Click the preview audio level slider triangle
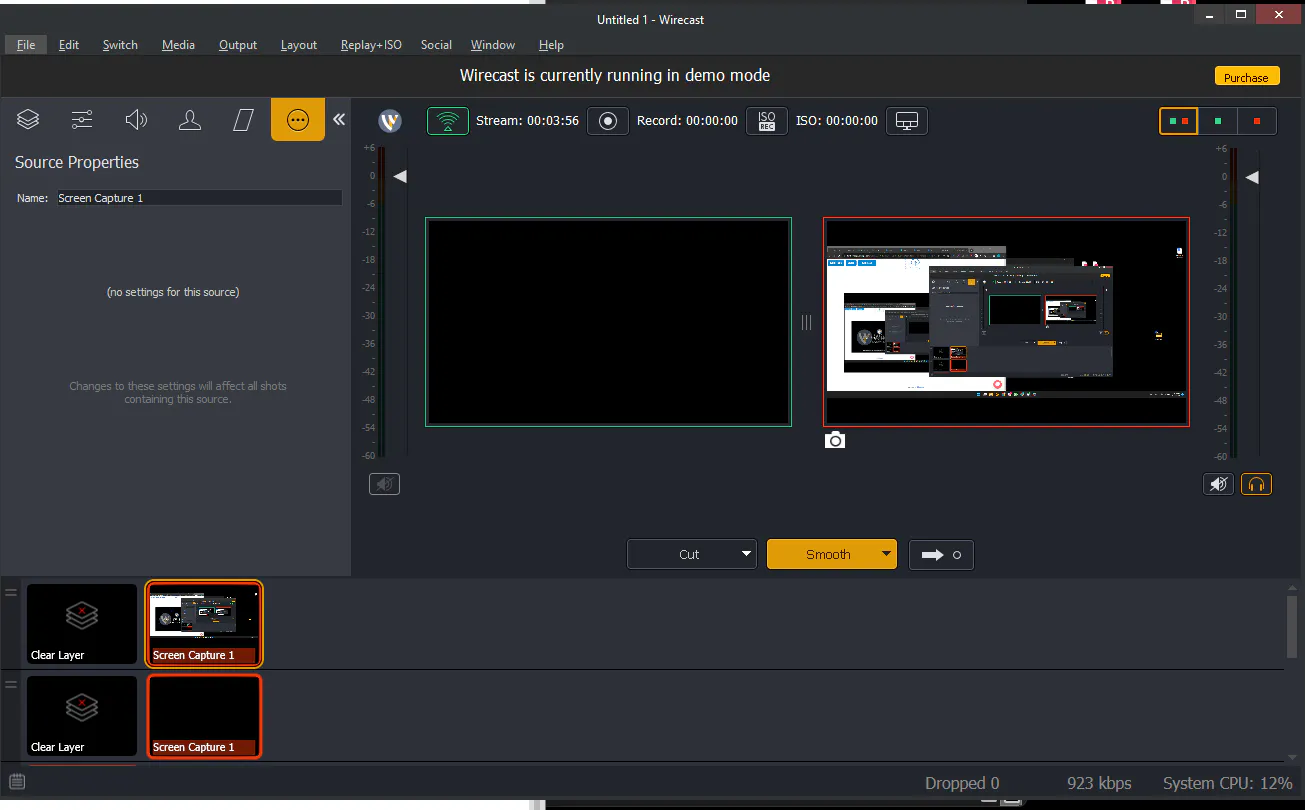 tap(399, 177)
